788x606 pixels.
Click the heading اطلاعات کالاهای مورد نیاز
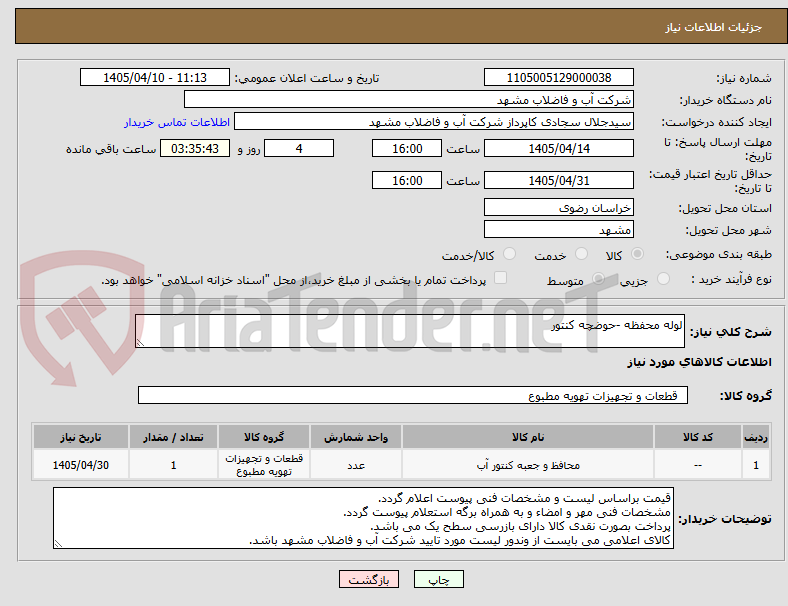tap(699, 362)
